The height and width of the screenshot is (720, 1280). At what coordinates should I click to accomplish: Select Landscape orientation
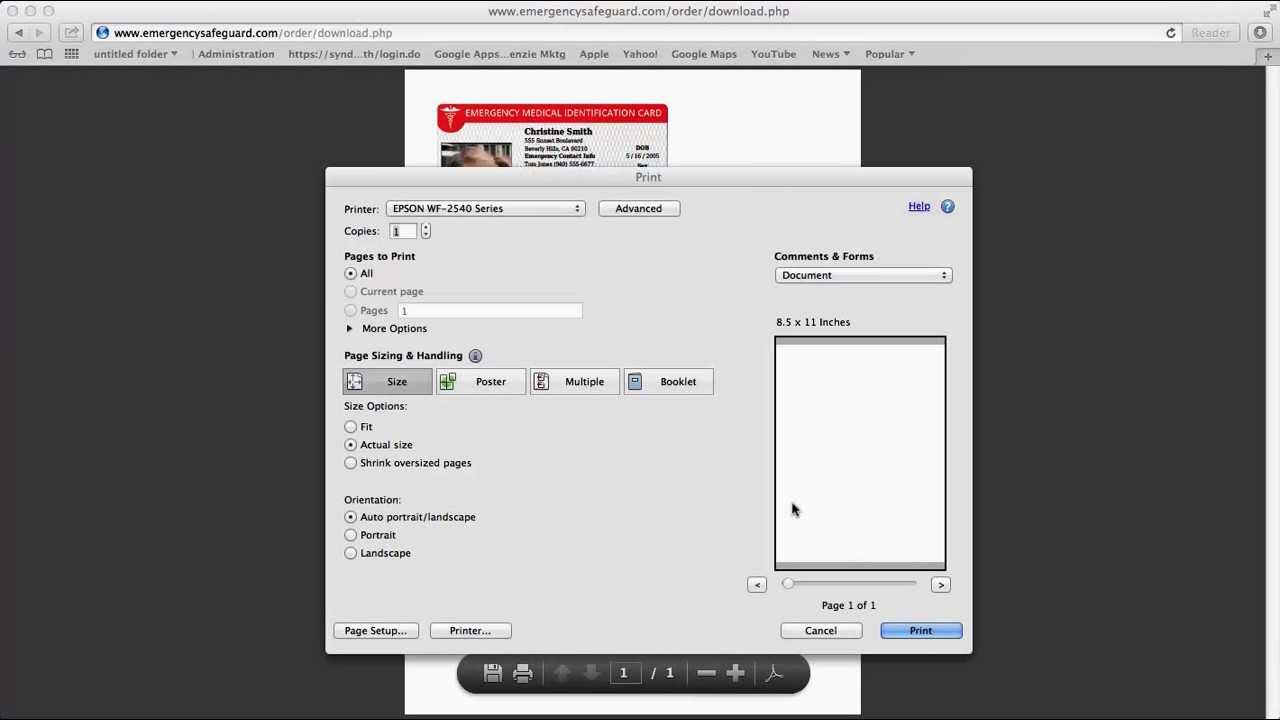(350, 553)
